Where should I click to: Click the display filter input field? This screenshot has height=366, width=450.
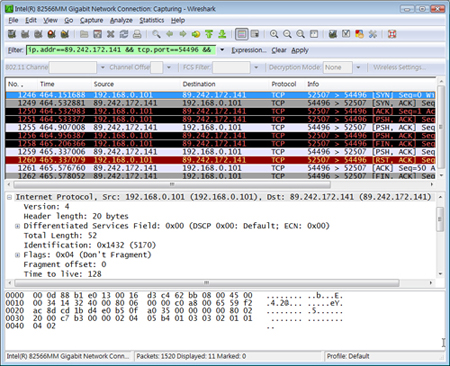pyautogui.click(x=121, y=50)
